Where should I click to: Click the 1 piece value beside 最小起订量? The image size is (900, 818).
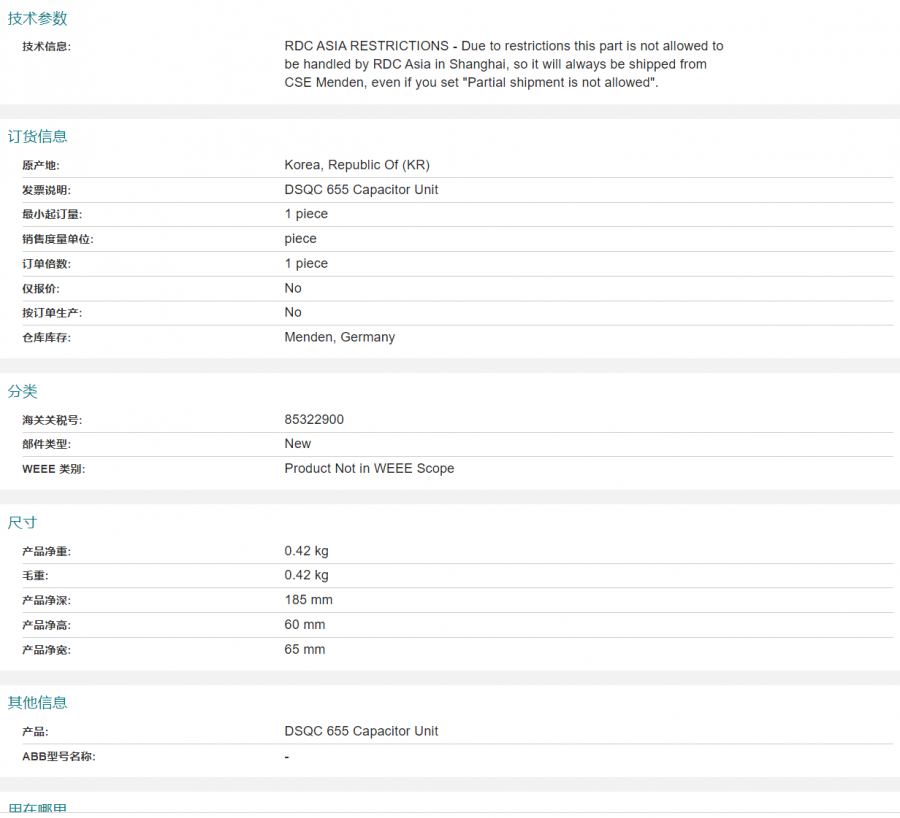pos(306,214)
